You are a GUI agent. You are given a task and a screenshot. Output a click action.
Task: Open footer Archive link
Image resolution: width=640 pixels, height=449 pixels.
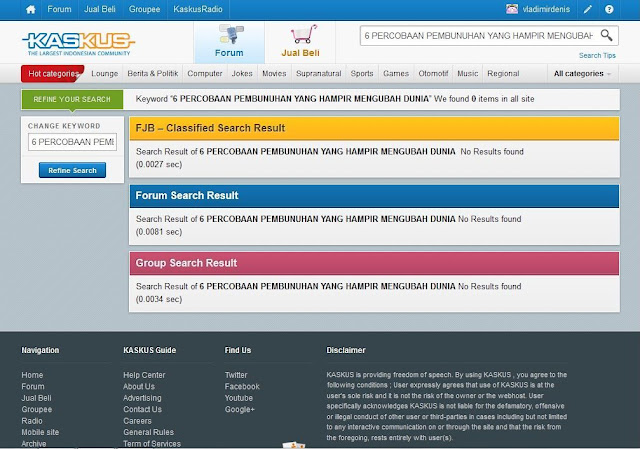point(34,443)
